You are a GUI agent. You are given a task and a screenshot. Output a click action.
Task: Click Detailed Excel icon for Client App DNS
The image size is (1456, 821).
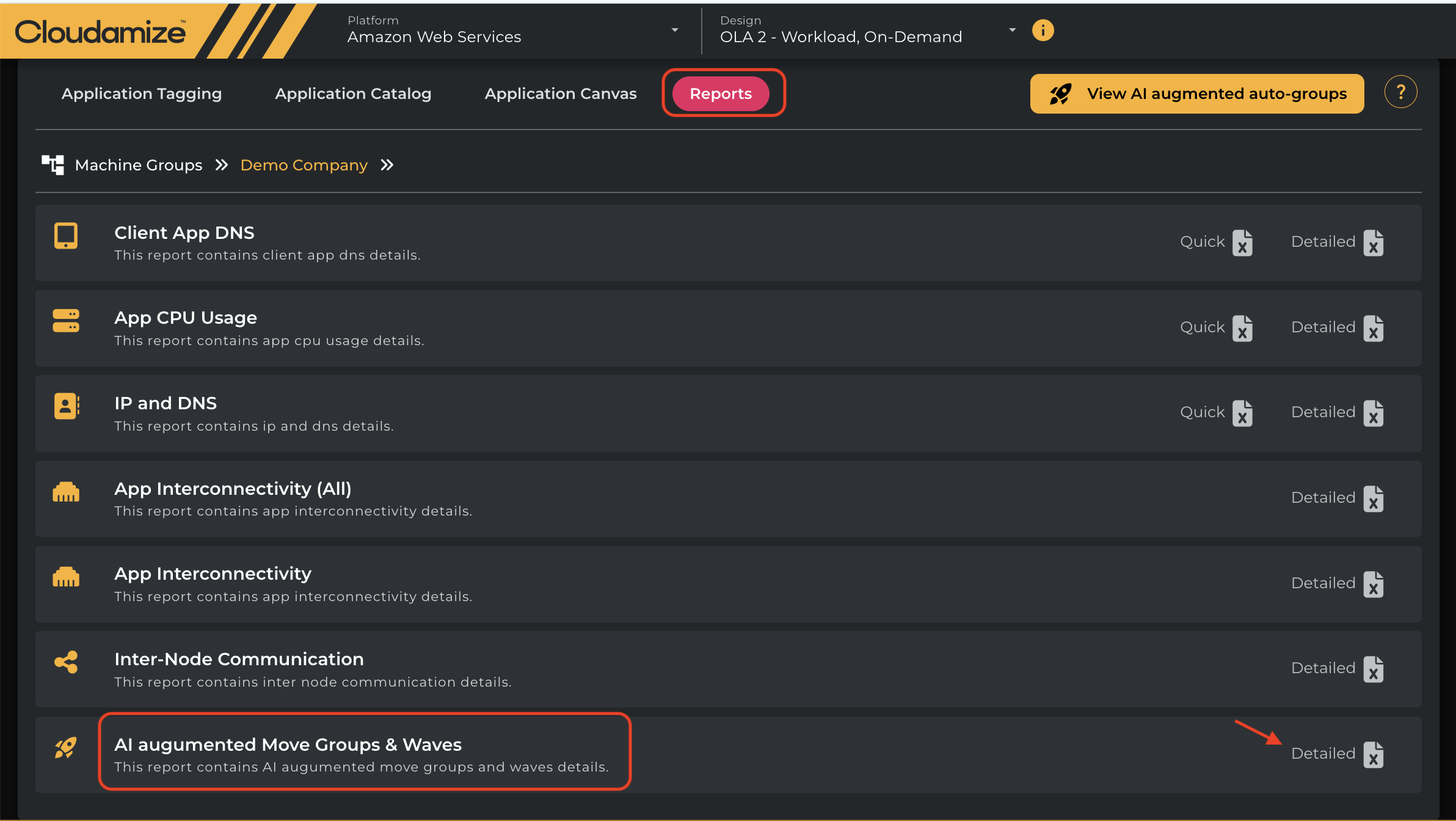tap(1373, 243)
